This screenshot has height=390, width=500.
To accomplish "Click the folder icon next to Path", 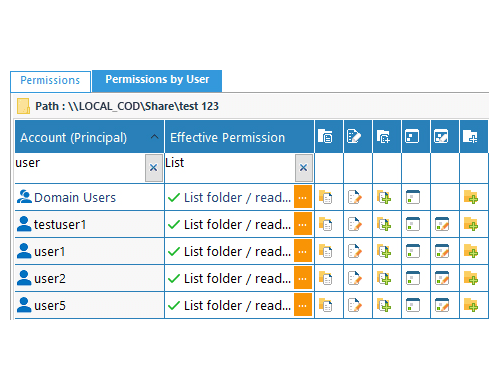I will pyautogui.click(x=23, y=106).
